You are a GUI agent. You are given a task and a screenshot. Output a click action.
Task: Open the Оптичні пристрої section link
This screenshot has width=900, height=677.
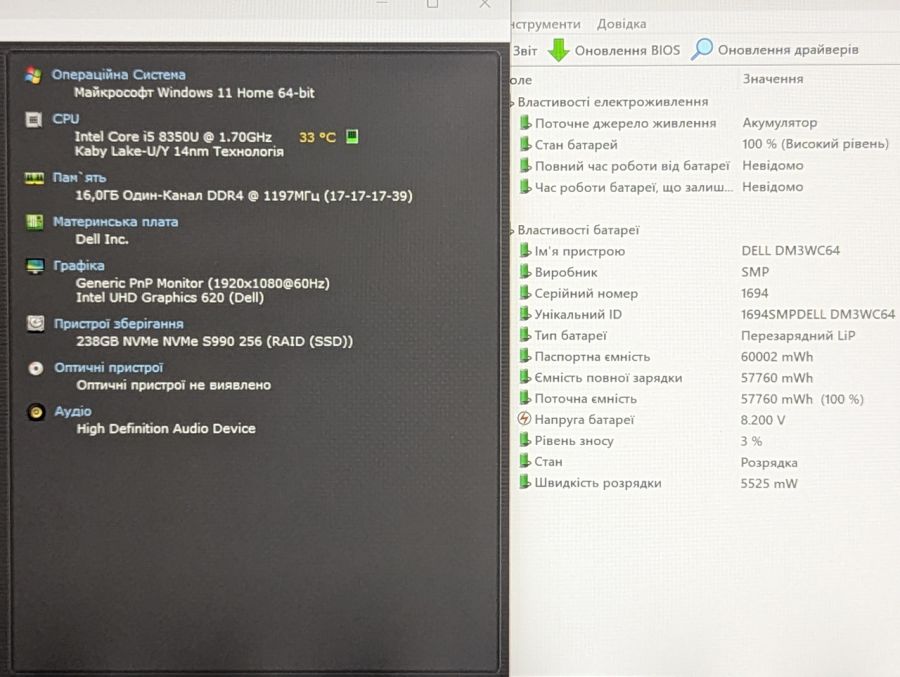[108, 367]
